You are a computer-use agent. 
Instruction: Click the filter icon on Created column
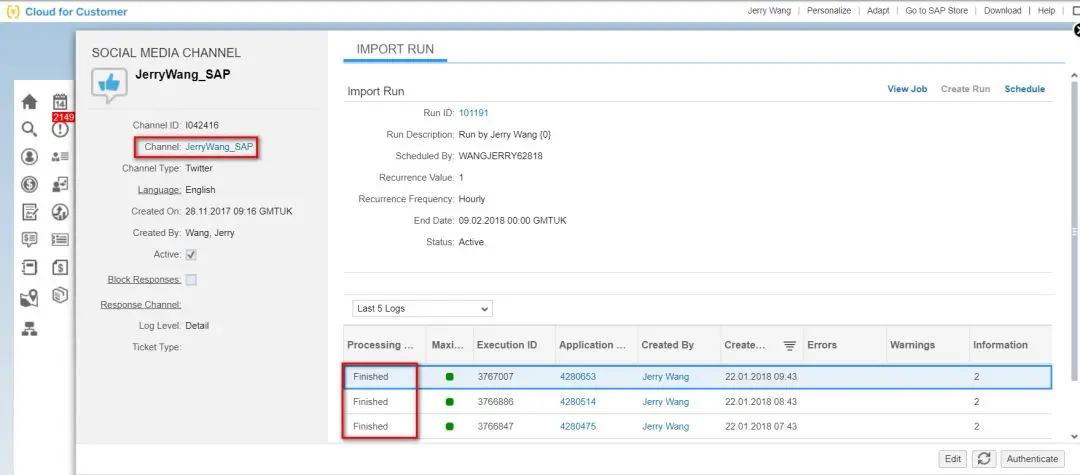(789, 346)
